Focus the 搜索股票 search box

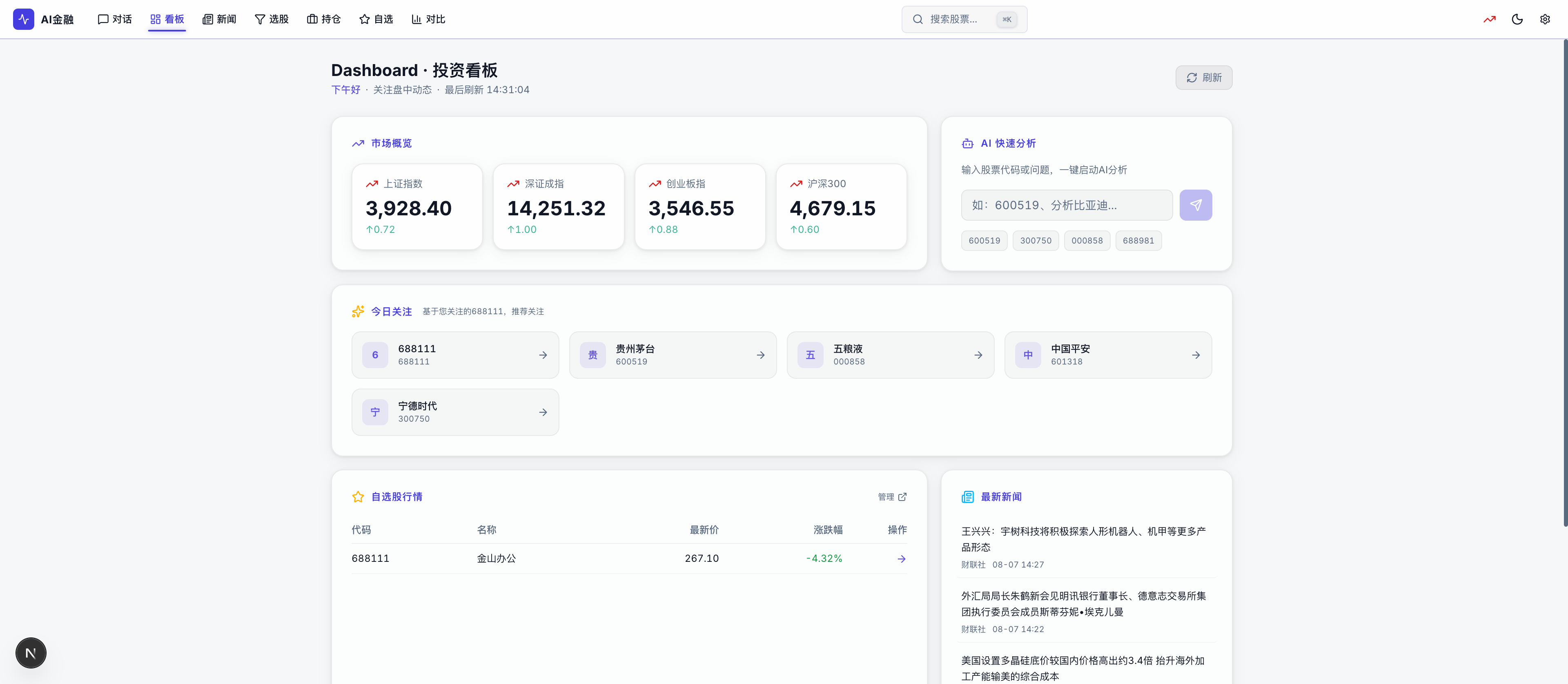(964, 20)
